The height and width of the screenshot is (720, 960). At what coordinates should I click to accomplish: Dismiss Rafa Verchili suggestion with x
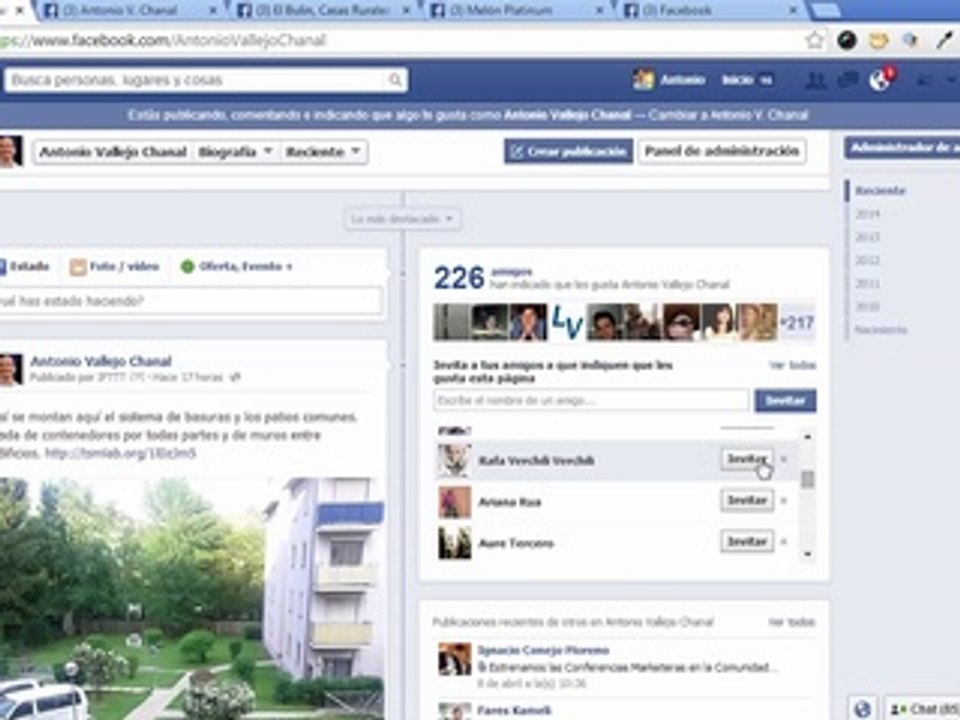[784, 459]
